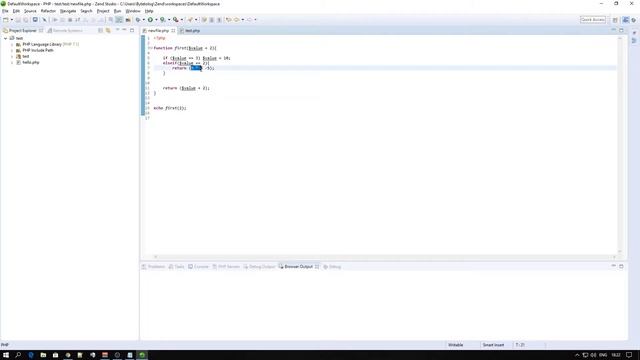640x360 pixels.
Task: Open the Run menu
Action: point(118,11)
